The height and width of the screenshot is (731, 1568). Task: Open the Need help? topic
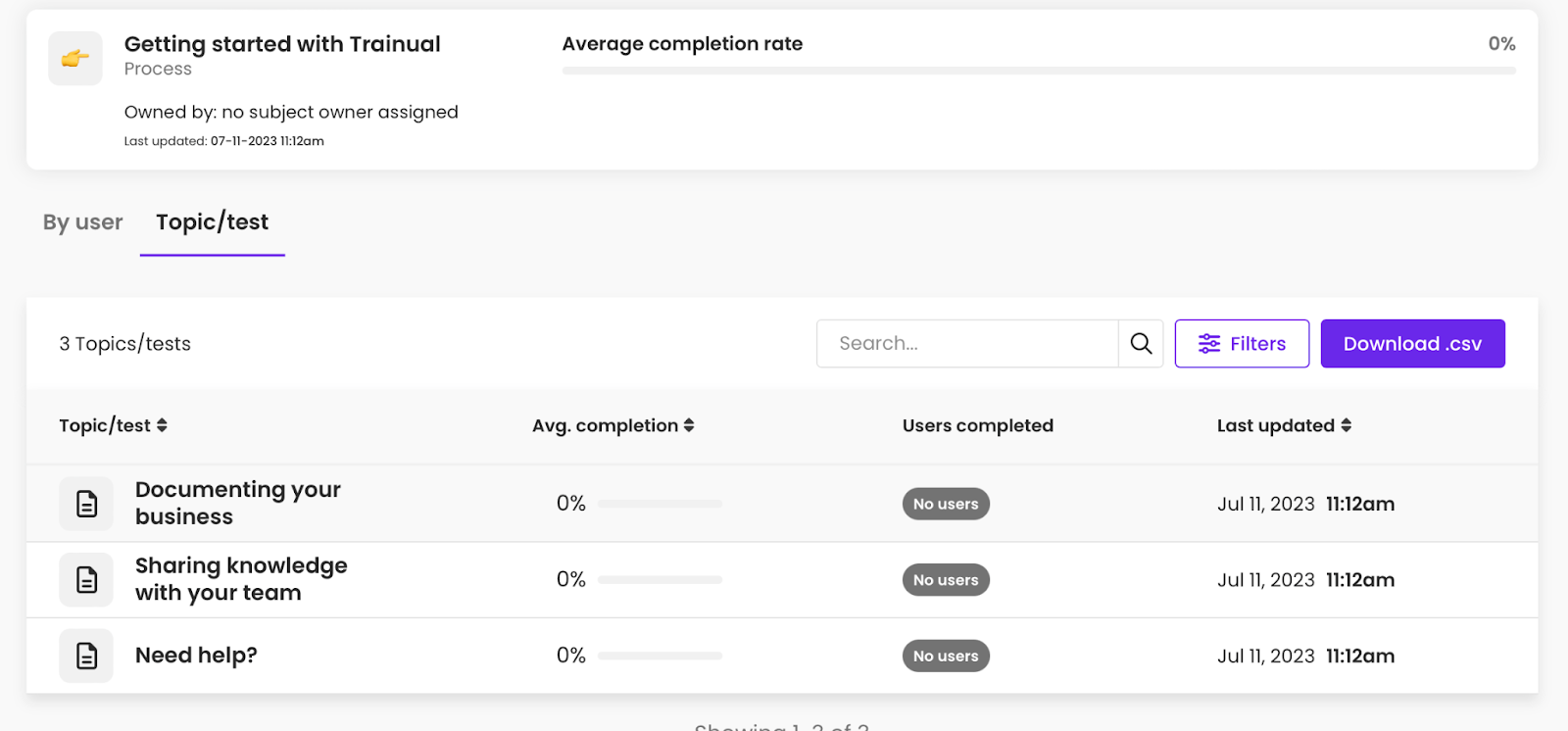point(196,656)
